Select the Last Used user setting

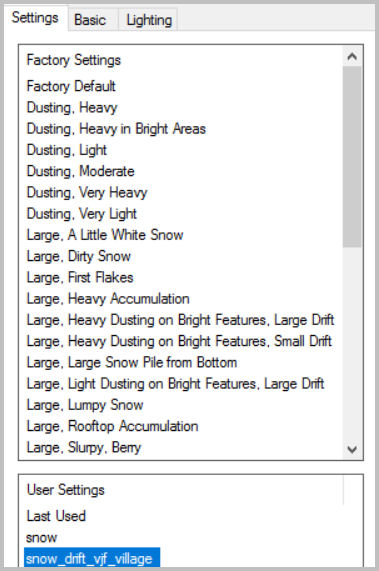[x=56, y=516]
